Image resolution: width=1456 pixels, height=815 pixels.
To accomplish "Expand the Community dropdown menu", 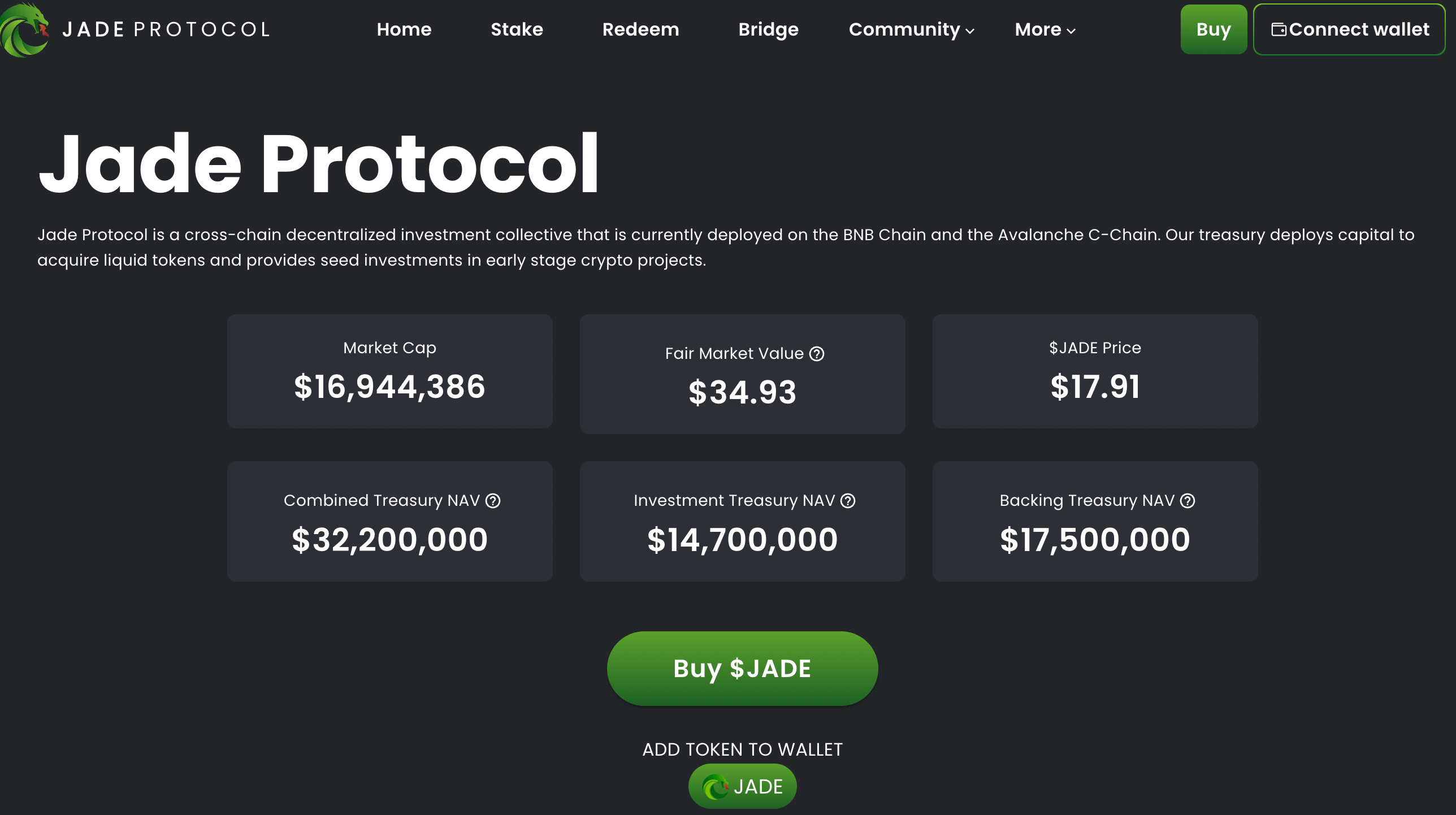I will click(904, 29).
